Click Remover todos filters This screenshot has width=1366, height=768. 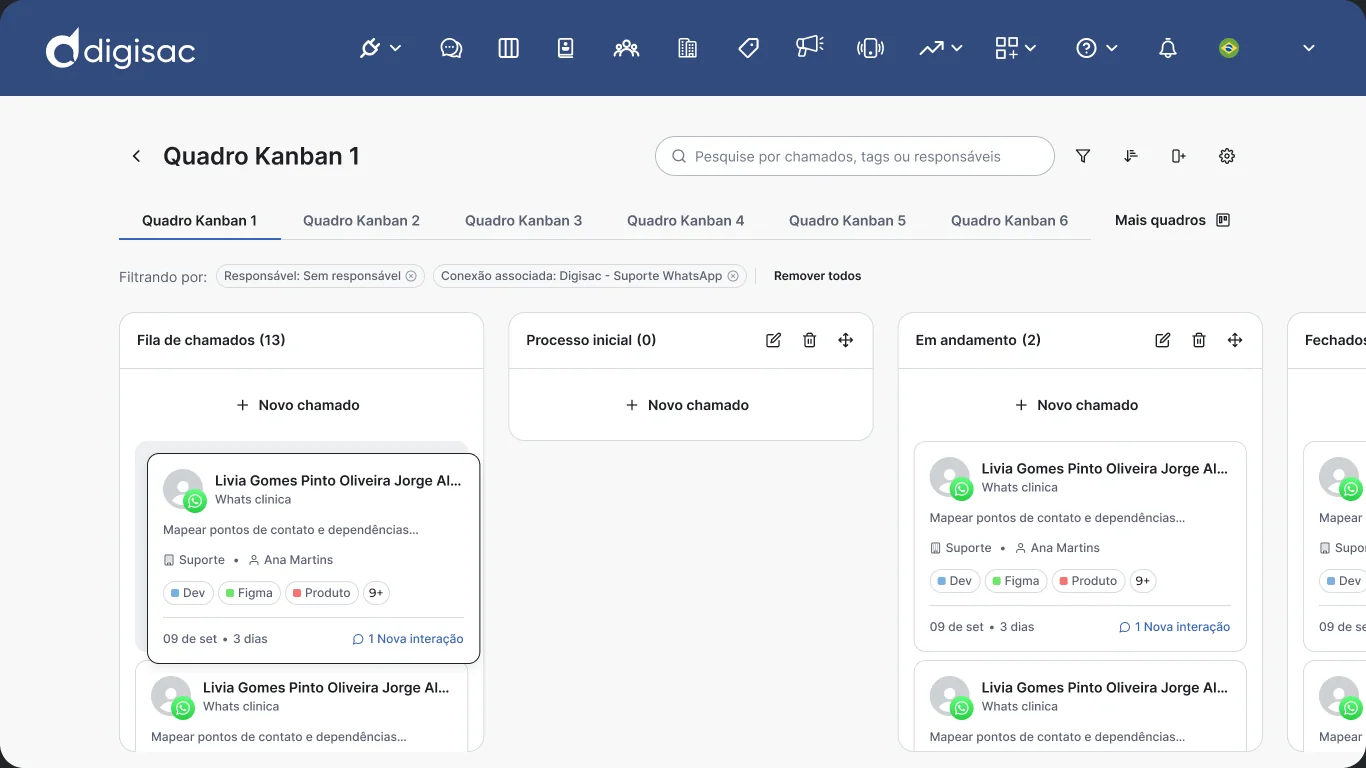tap(817, 276)
